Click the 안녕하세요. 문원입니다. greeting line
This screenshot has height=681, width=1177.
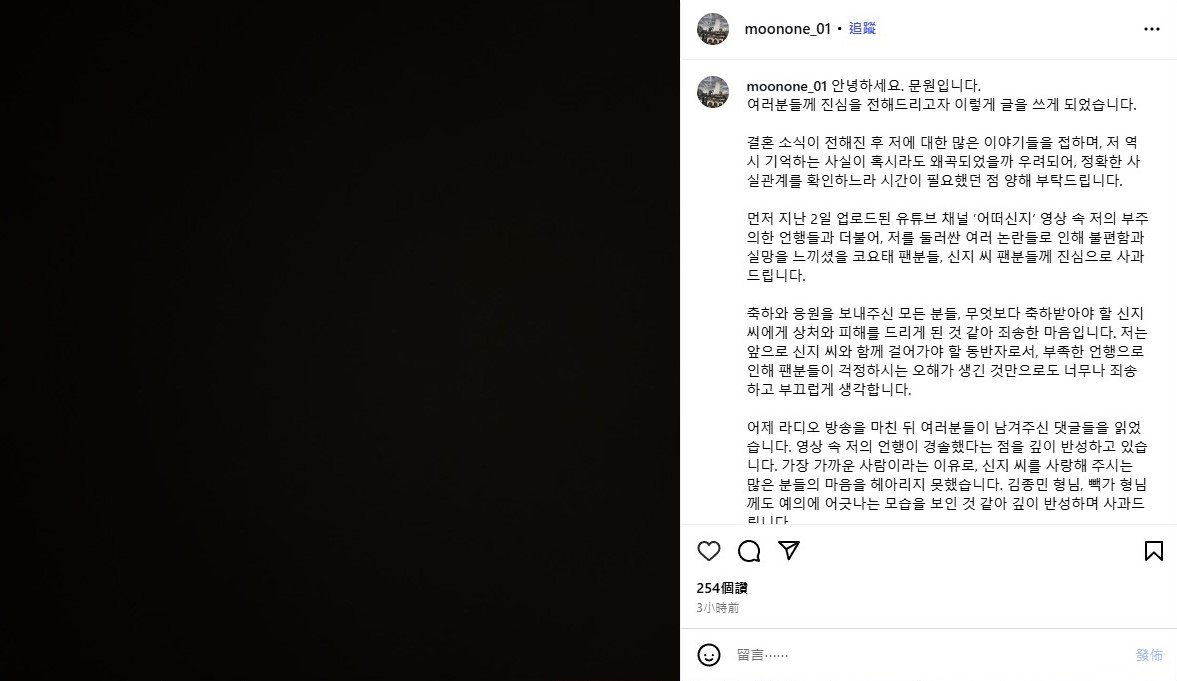coord(906,86)
